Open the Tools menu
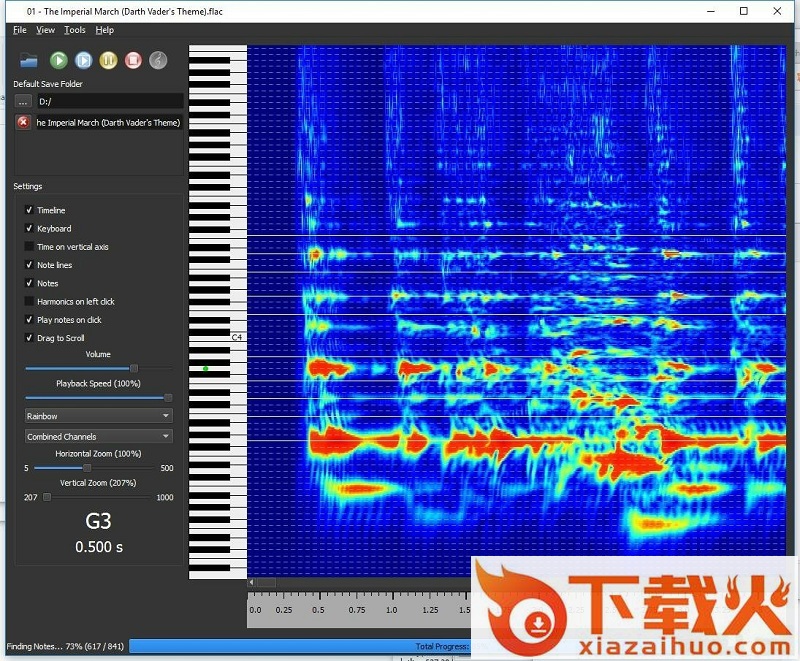800x661 pixels. coord(74,30)
